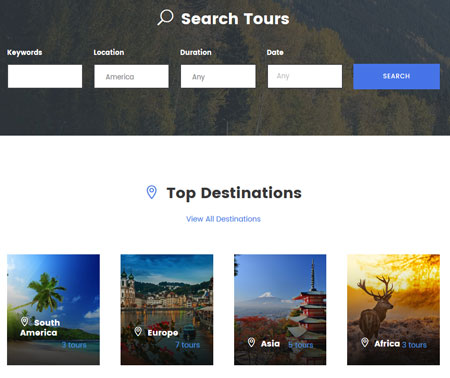450x378 pixels.
Task: Click the Keywords input field
Action: point(45,76)
